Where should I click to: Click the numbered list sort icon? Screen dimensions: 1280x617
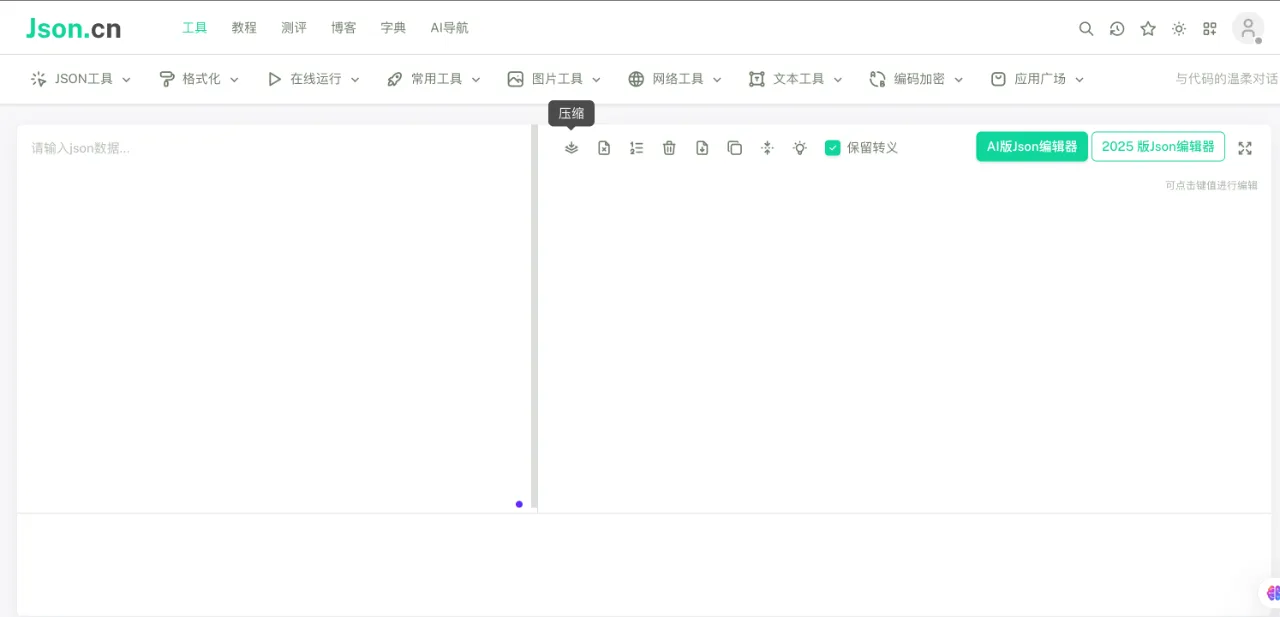(x=636, y=148)
